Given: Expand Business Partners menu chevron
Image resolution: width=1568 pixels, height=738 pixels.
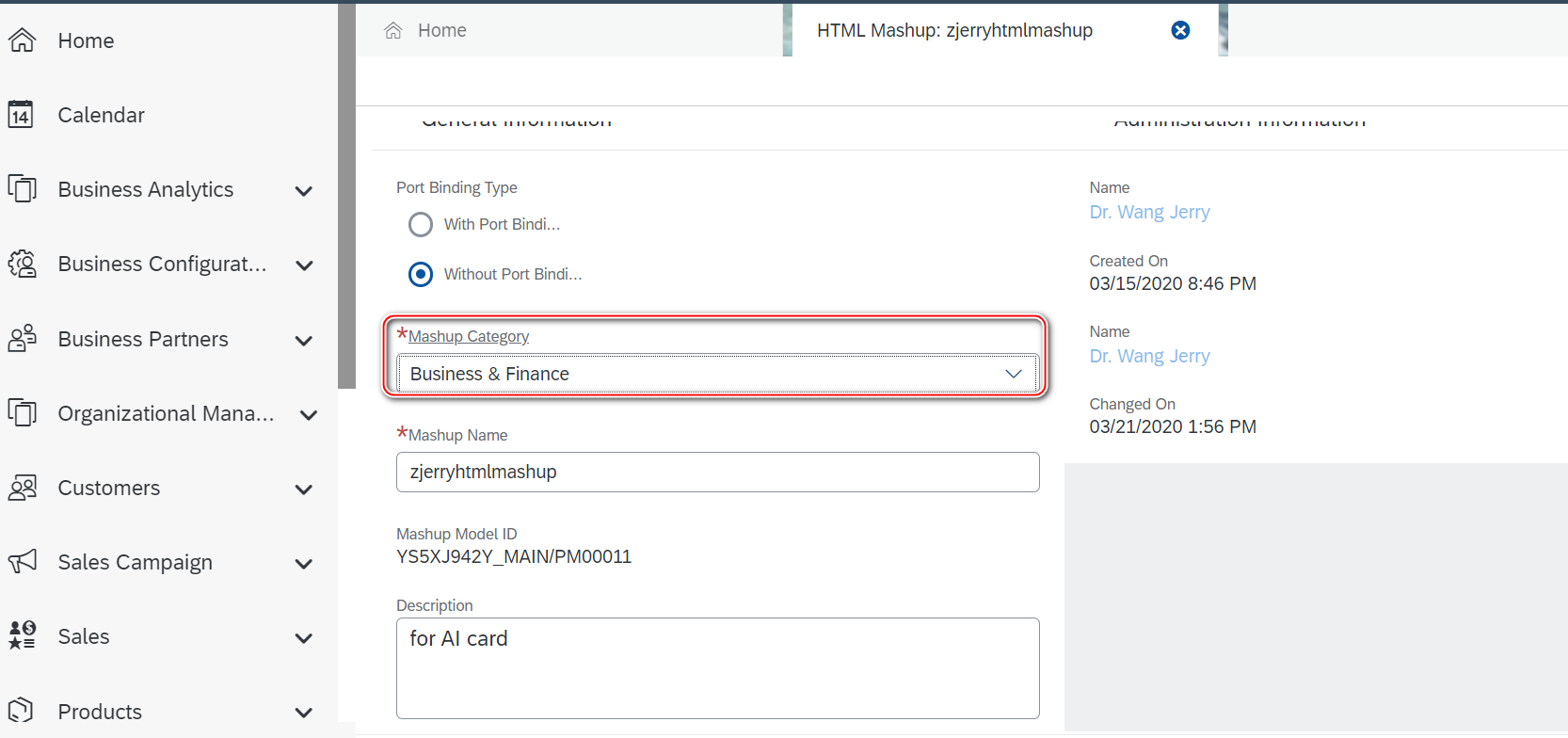Looking at the screenshot, I should click(303, 341).
